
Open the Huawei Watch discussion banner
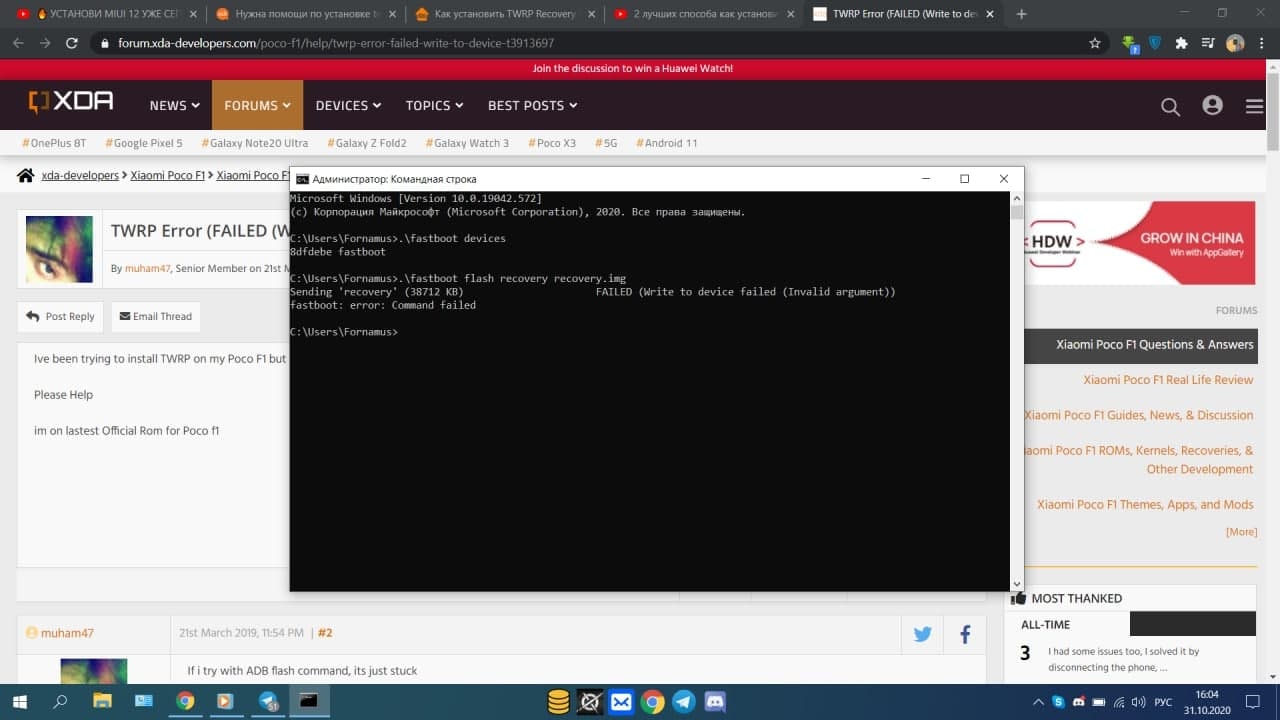pyautogui.click(x=632, y=68)
